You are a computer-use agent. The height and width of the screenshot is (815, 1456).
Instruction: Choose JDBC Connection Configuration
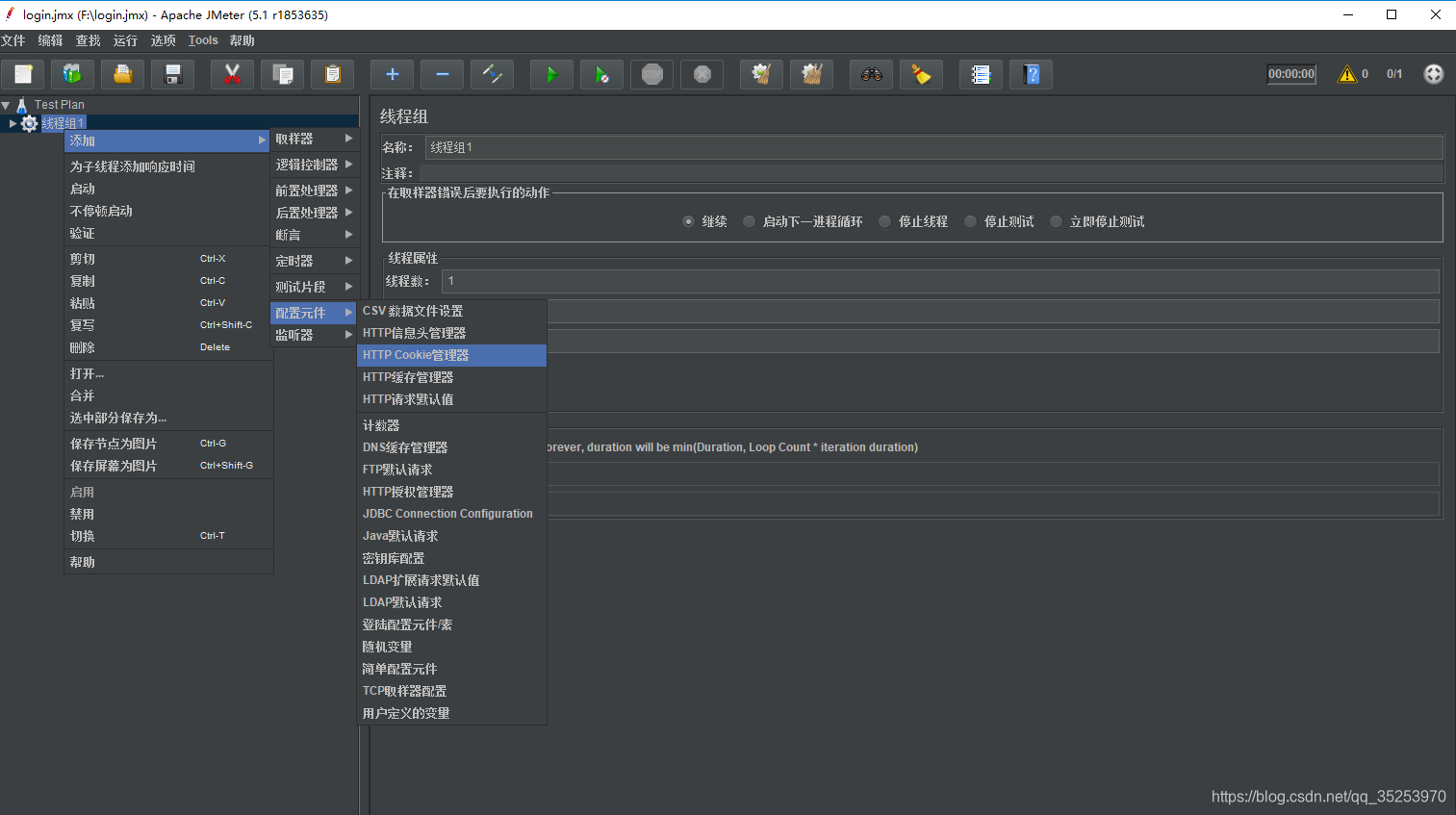[x=451, y=514]
